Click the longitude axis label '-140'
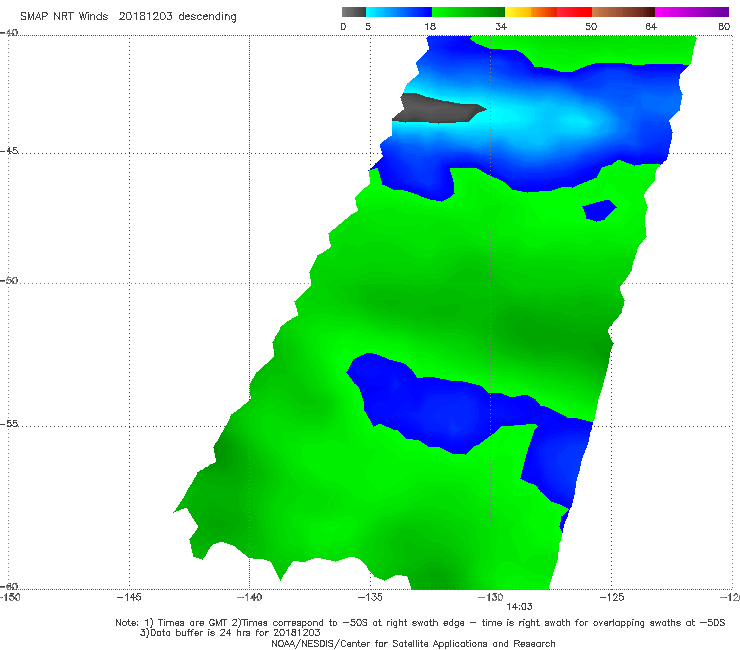740x650 pixels. click(249, 598)
